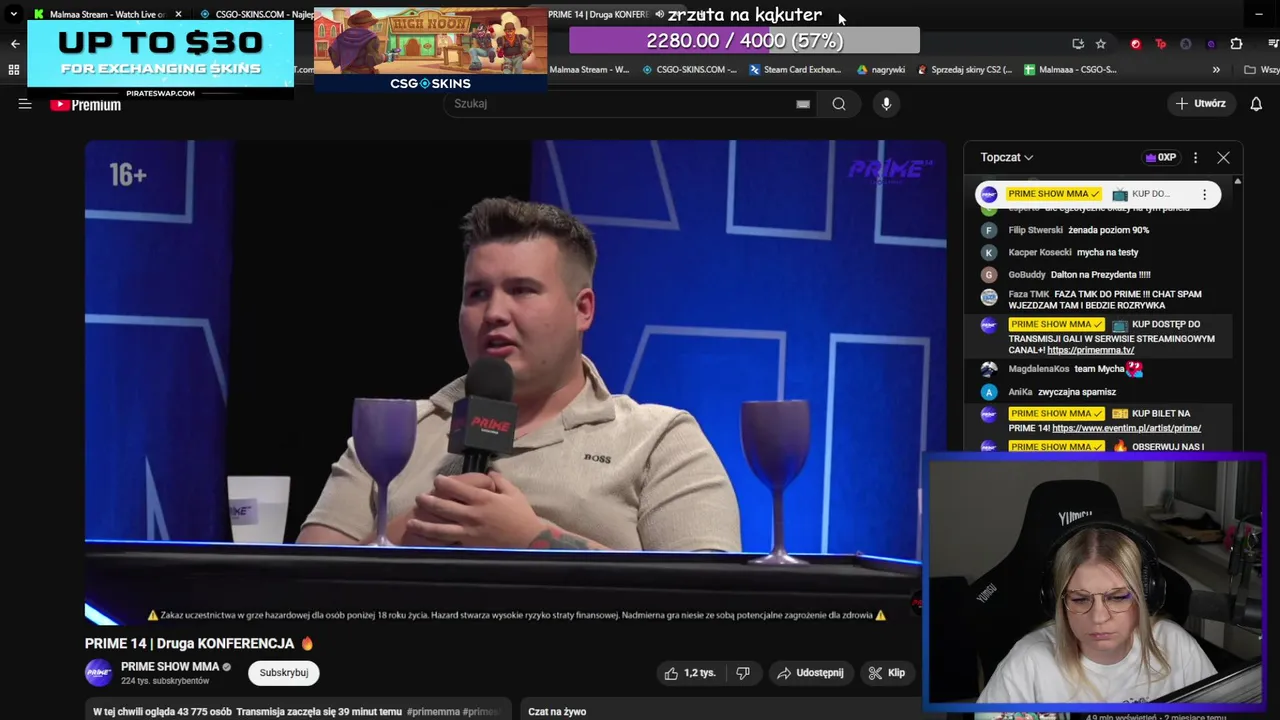Click Kacper Kosecki's avatar in chat
Image resolution: width=1280 pixels, height=720 pixels.
coord(989,252)
